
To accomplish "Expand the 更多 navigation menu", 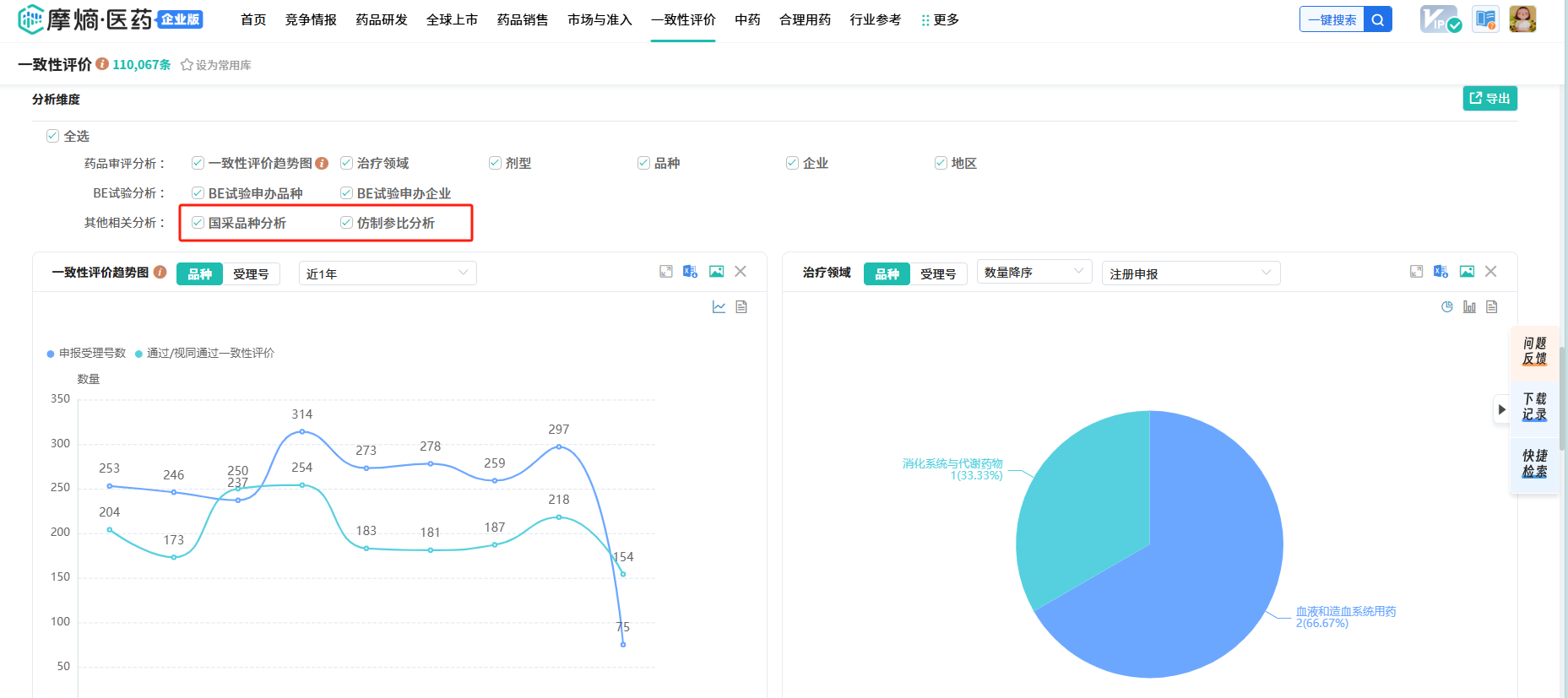I will (940, 19).
